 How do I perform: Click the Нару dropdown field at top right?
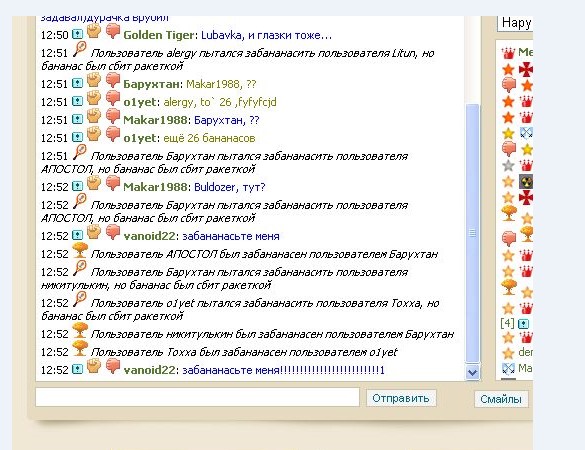(515, 23)
